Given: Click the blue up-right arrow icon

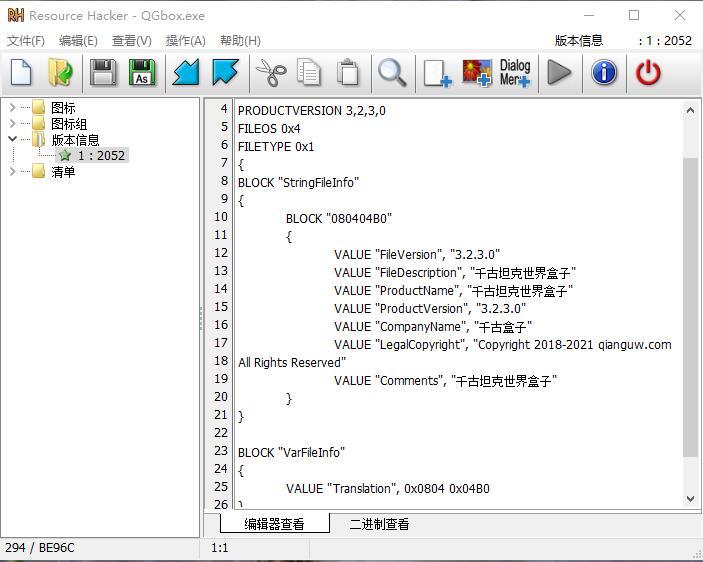Looking at the screenshot, I should (x=225, y=72).
